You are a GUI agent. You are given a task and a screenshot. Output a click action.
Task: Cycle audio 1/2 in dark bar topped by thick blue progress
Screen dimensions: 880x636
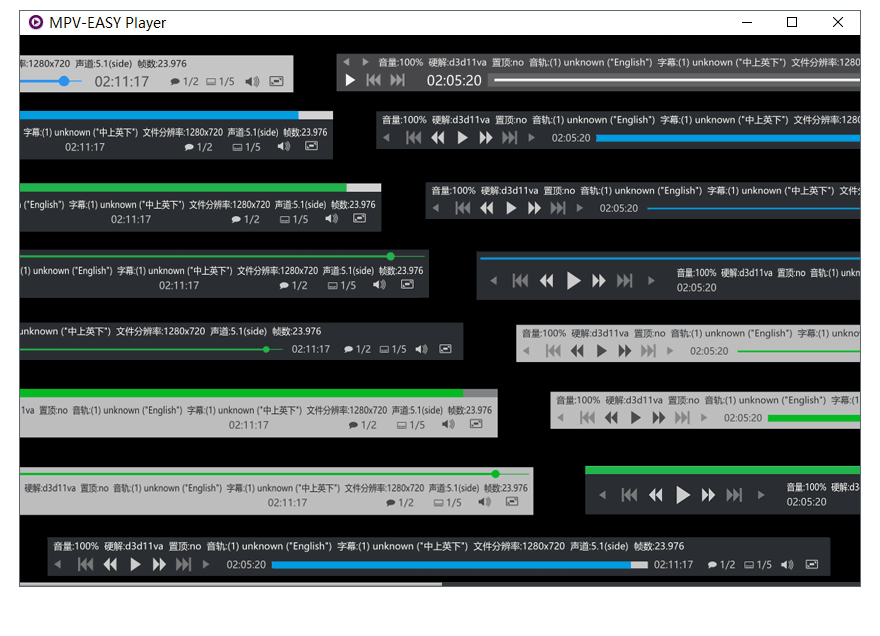click(198, 147)
